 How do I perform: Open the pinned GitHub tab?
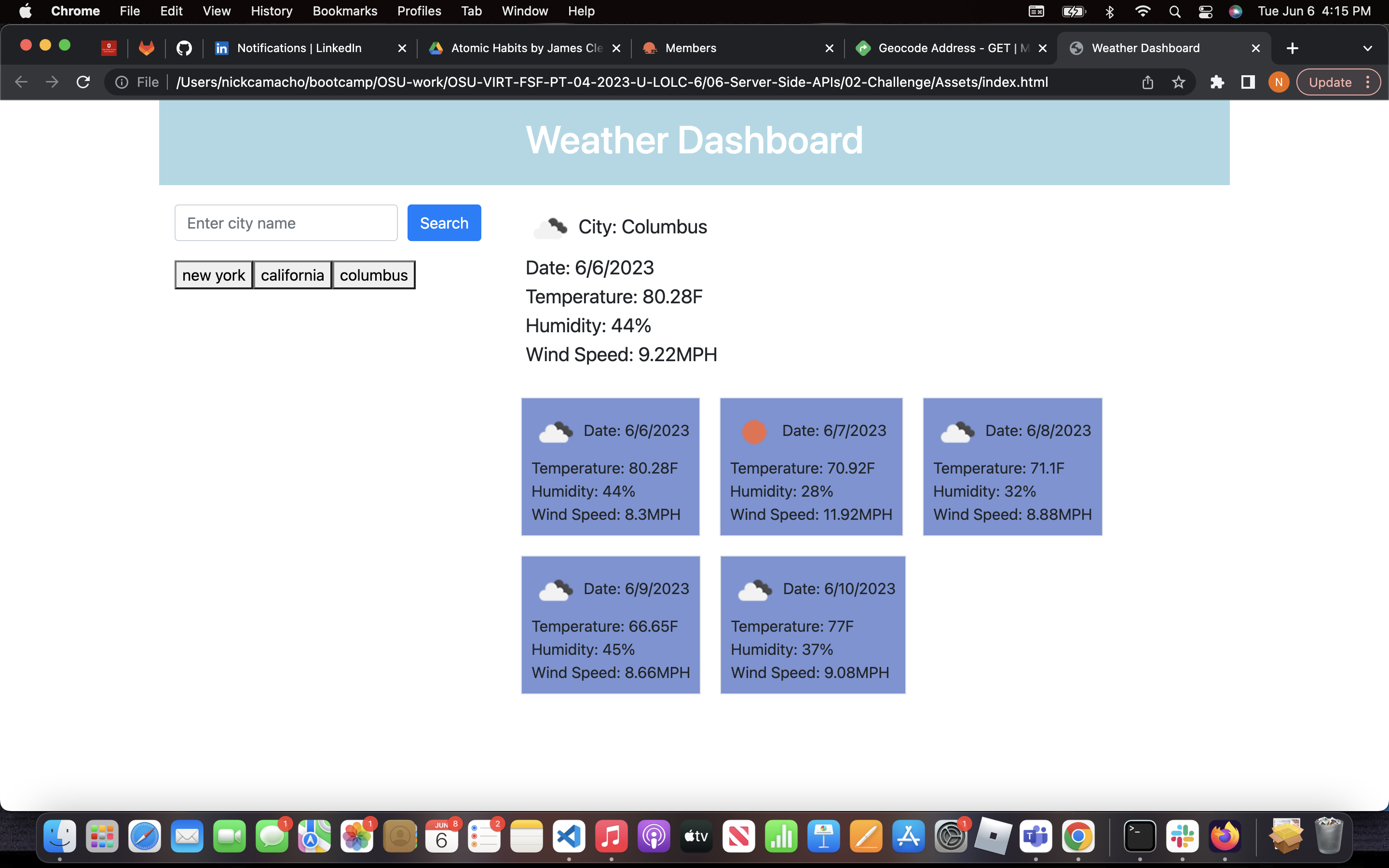click(x=184, y=48)
